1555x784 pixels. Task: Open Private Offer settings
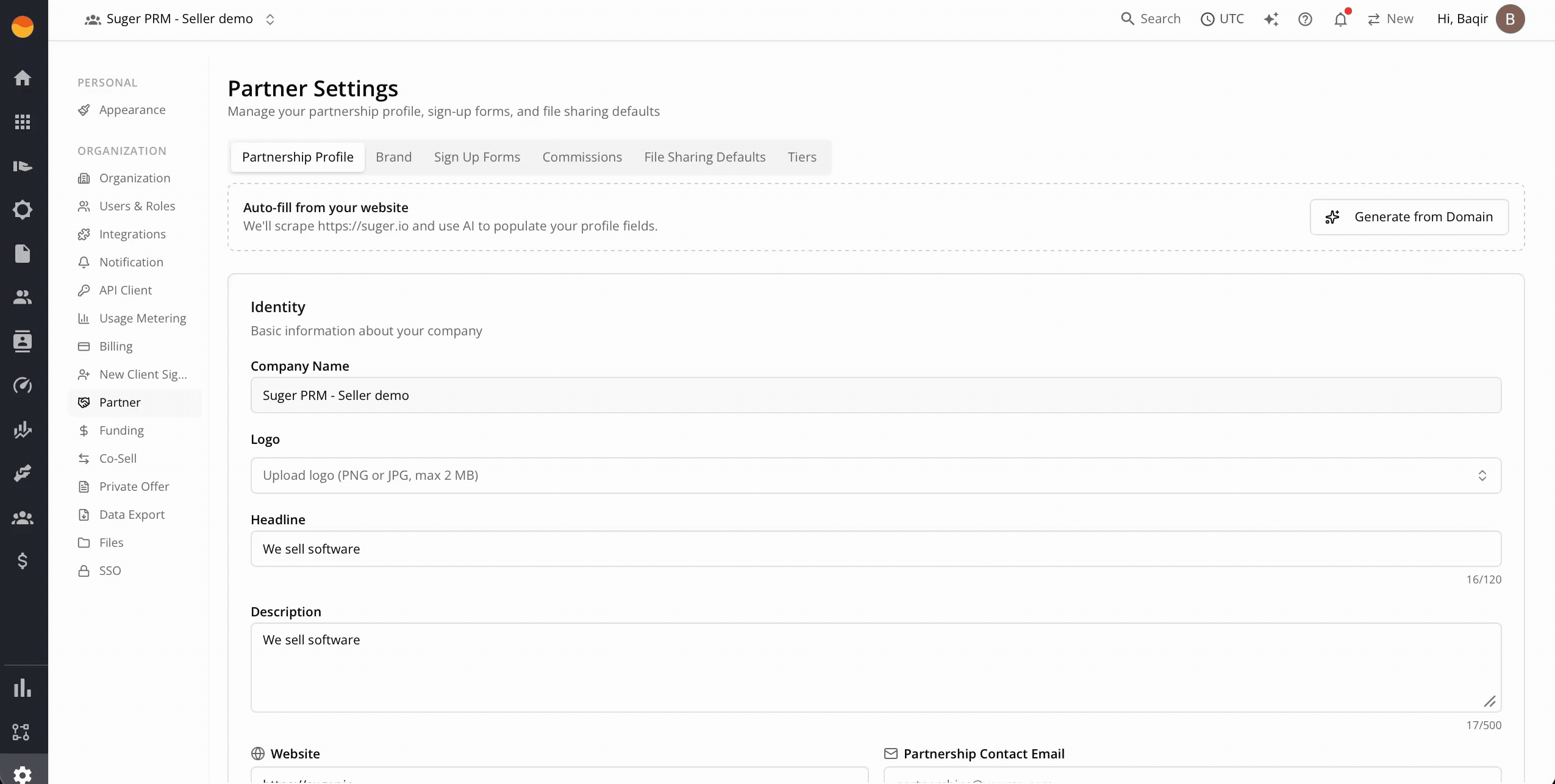[135, 486]
